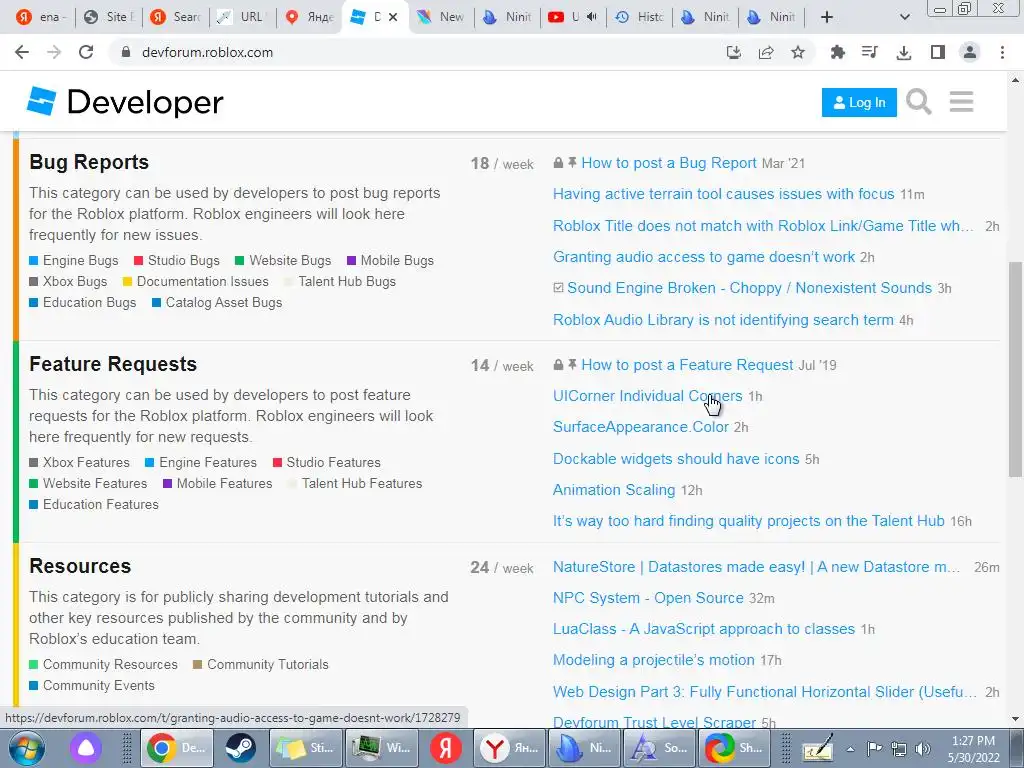This screenshot has height=768, width=1024.
Task: Open Mobile Bugs subcategory
Action: point(390,261)
